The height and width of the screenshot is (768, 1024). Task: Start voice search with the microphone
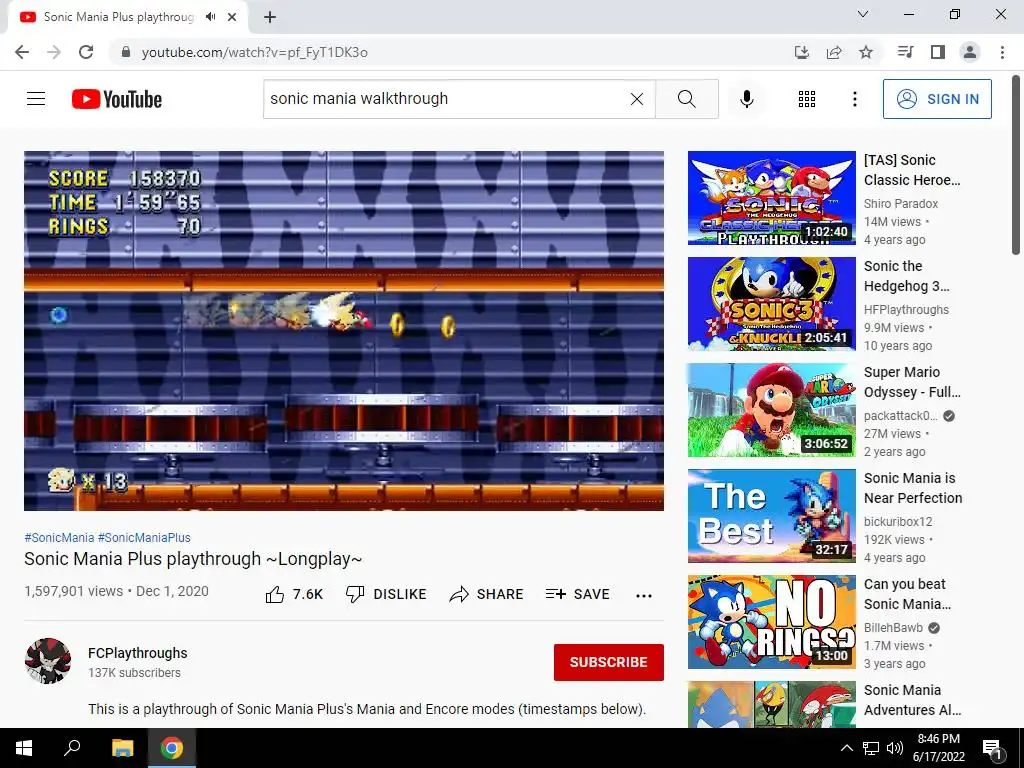pyautogui.click(x=747, y=99)
